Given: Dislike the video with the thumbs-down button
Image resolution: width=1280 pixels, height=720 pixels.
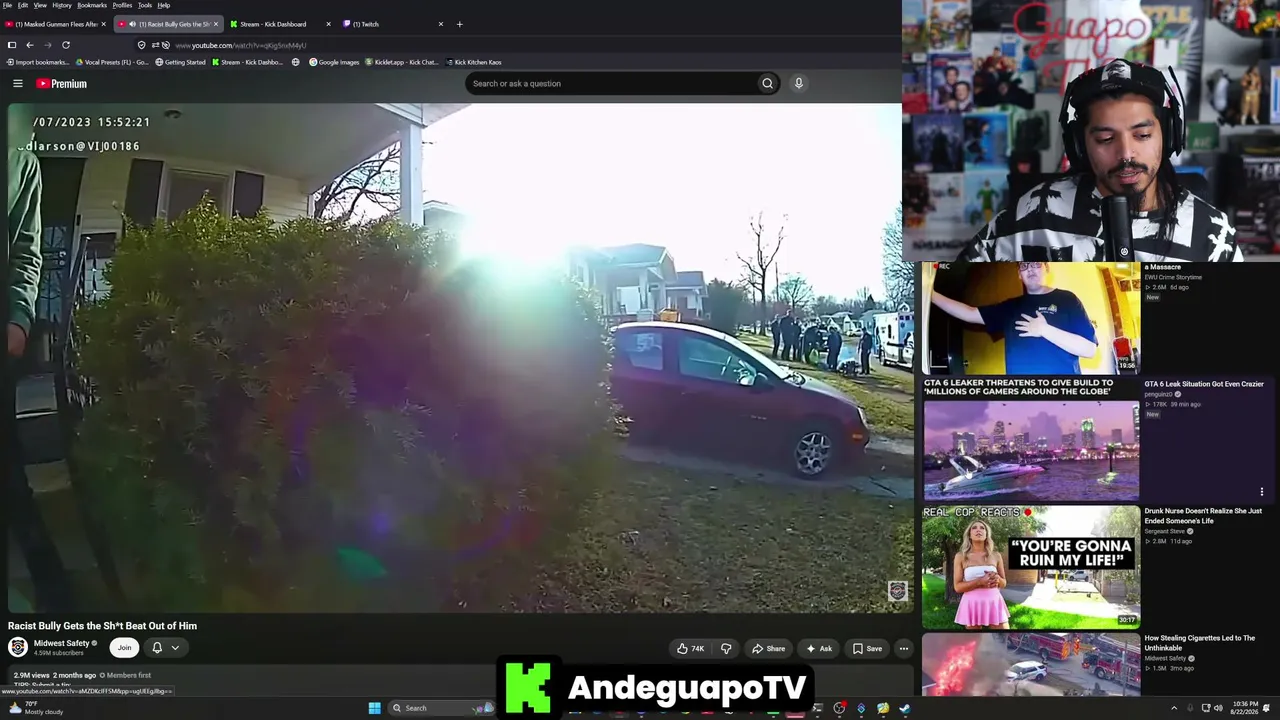Looking at the screenshot, I should (x=726, y=648).
